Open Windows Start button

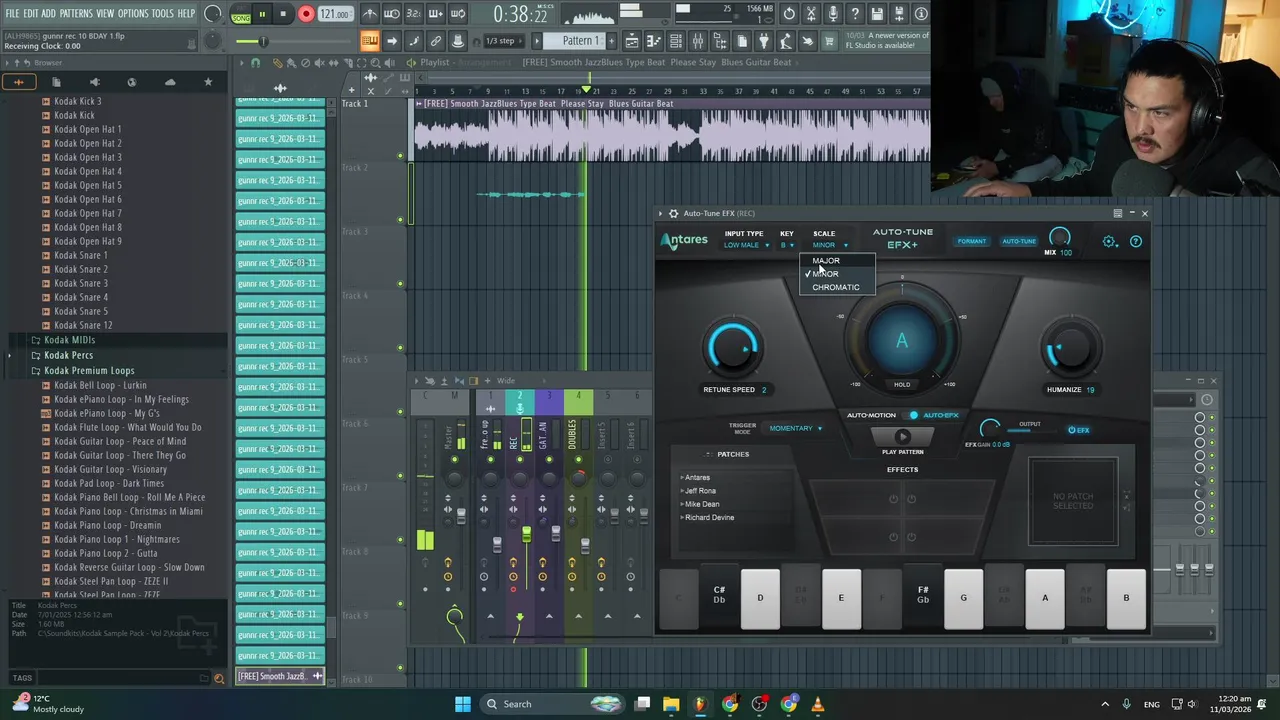click(x=463, y=704)
